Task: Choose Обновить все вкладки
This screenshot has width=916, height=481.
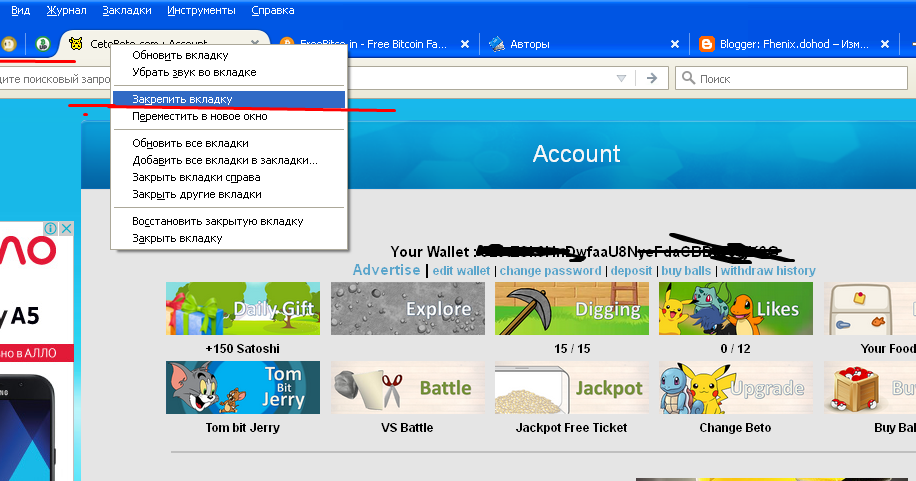Action: click(x=229, y=143)
